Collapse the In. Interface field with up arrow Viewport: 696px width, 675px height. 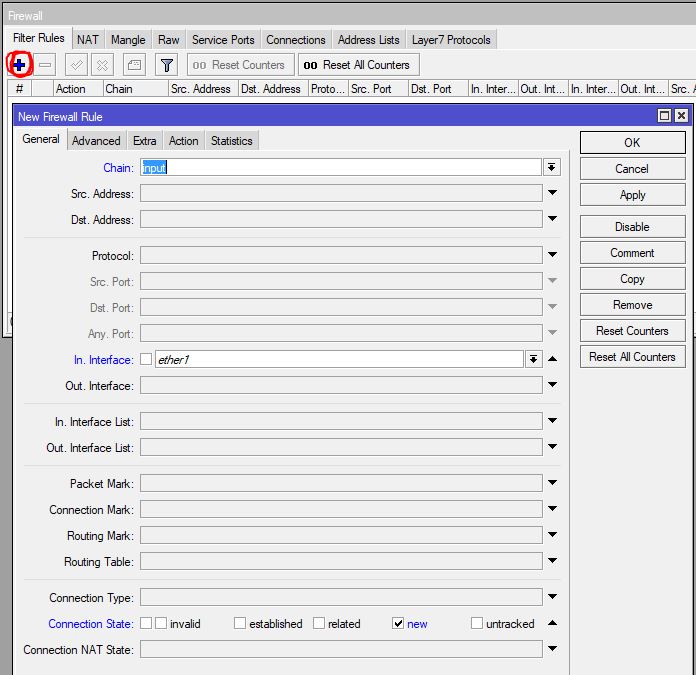(x=553, y=359)
